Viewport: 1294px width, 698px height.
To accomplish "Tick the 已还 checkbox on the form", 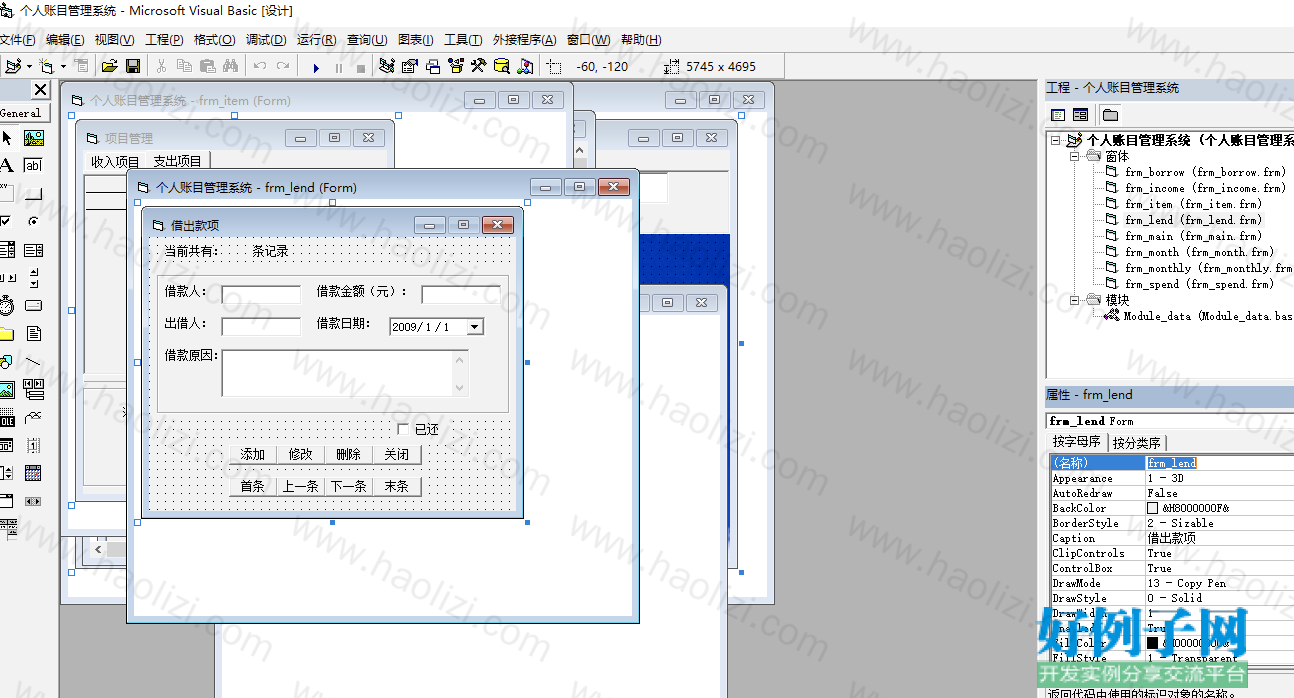I will pos(403,429).
